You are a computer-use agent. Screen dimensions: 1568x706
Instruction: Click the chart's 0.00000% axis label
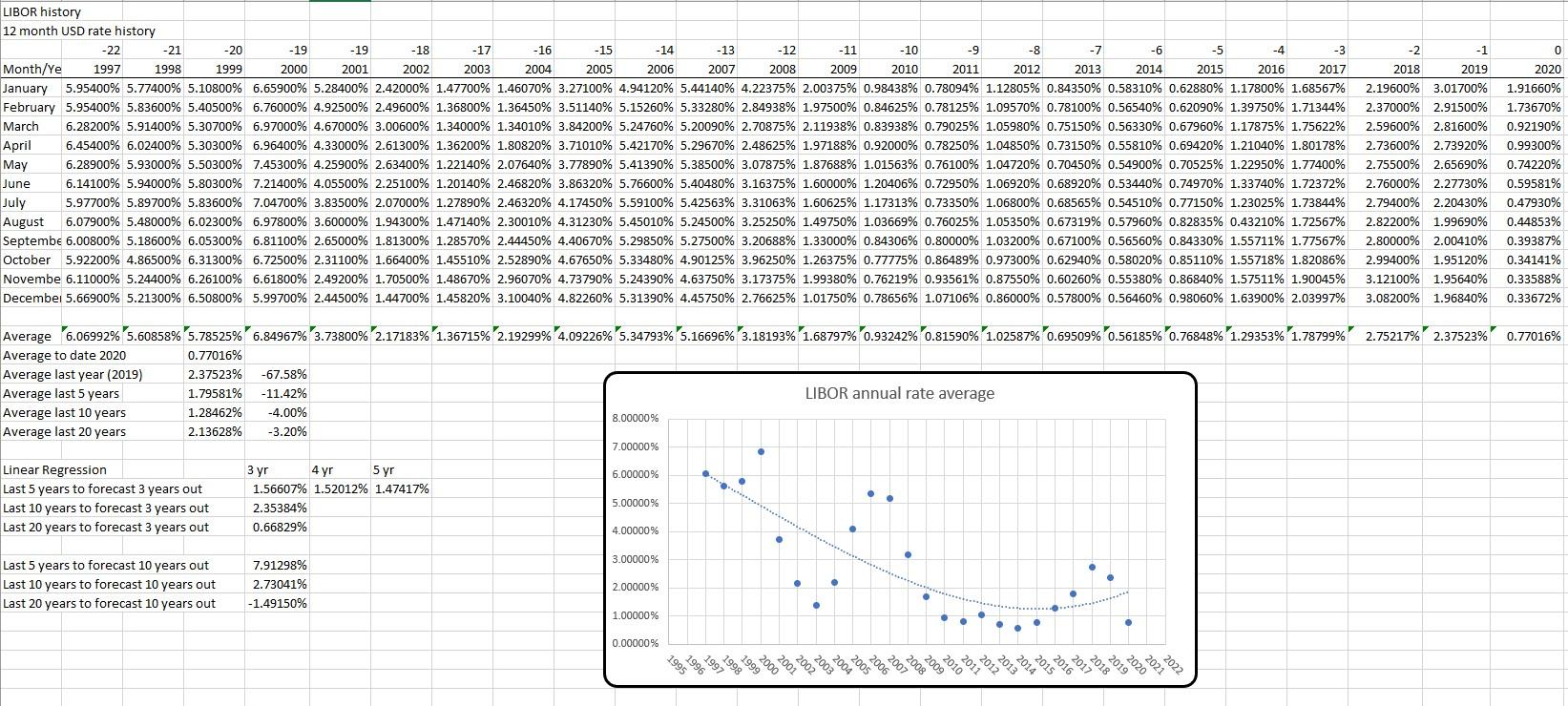click(x=635, y=644)
